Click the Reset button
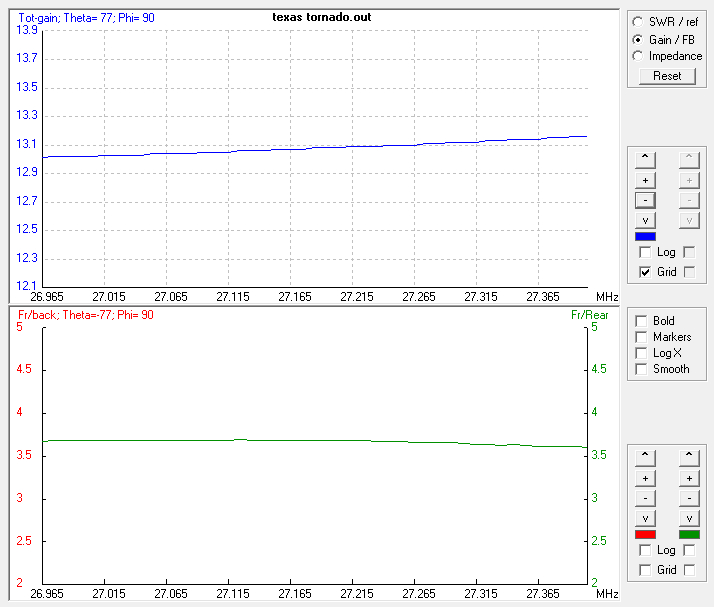Screen dimensions: 714x607 click(x=667, y=76)
